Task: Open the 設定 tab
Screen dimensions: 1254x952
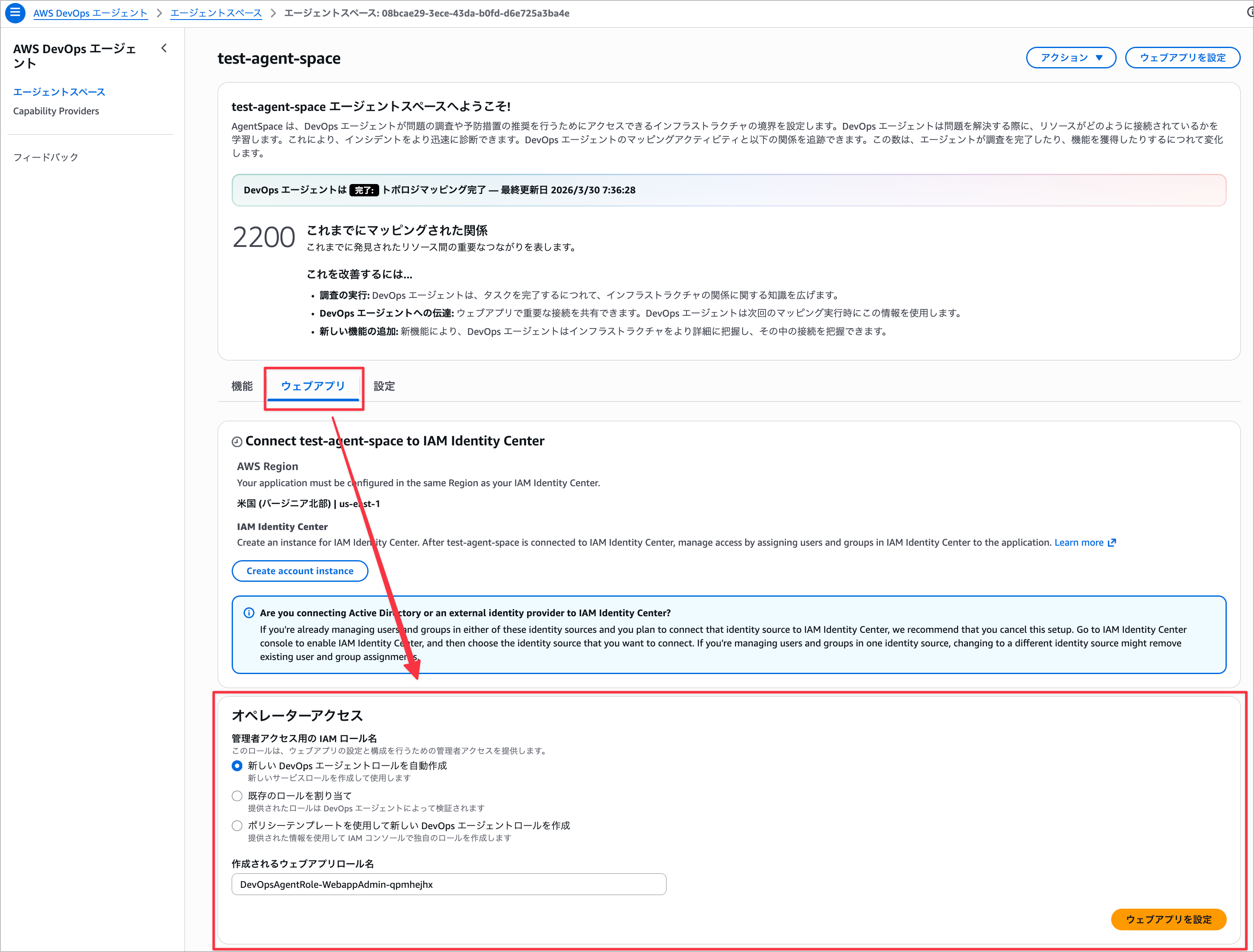Action: [x=384, y=386]
